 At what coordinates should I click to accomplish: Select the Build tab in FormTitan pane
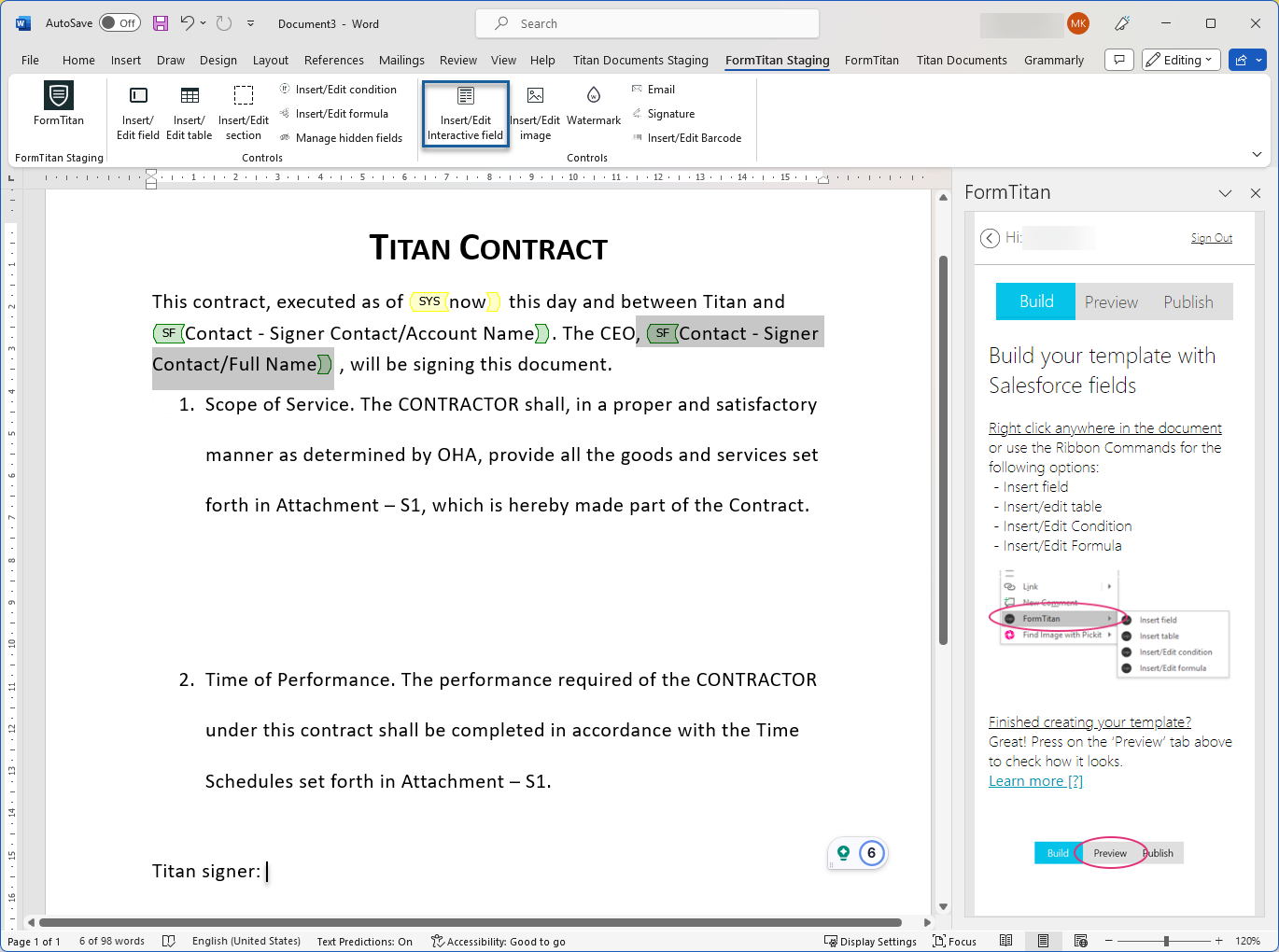(x=1035, y=301)
